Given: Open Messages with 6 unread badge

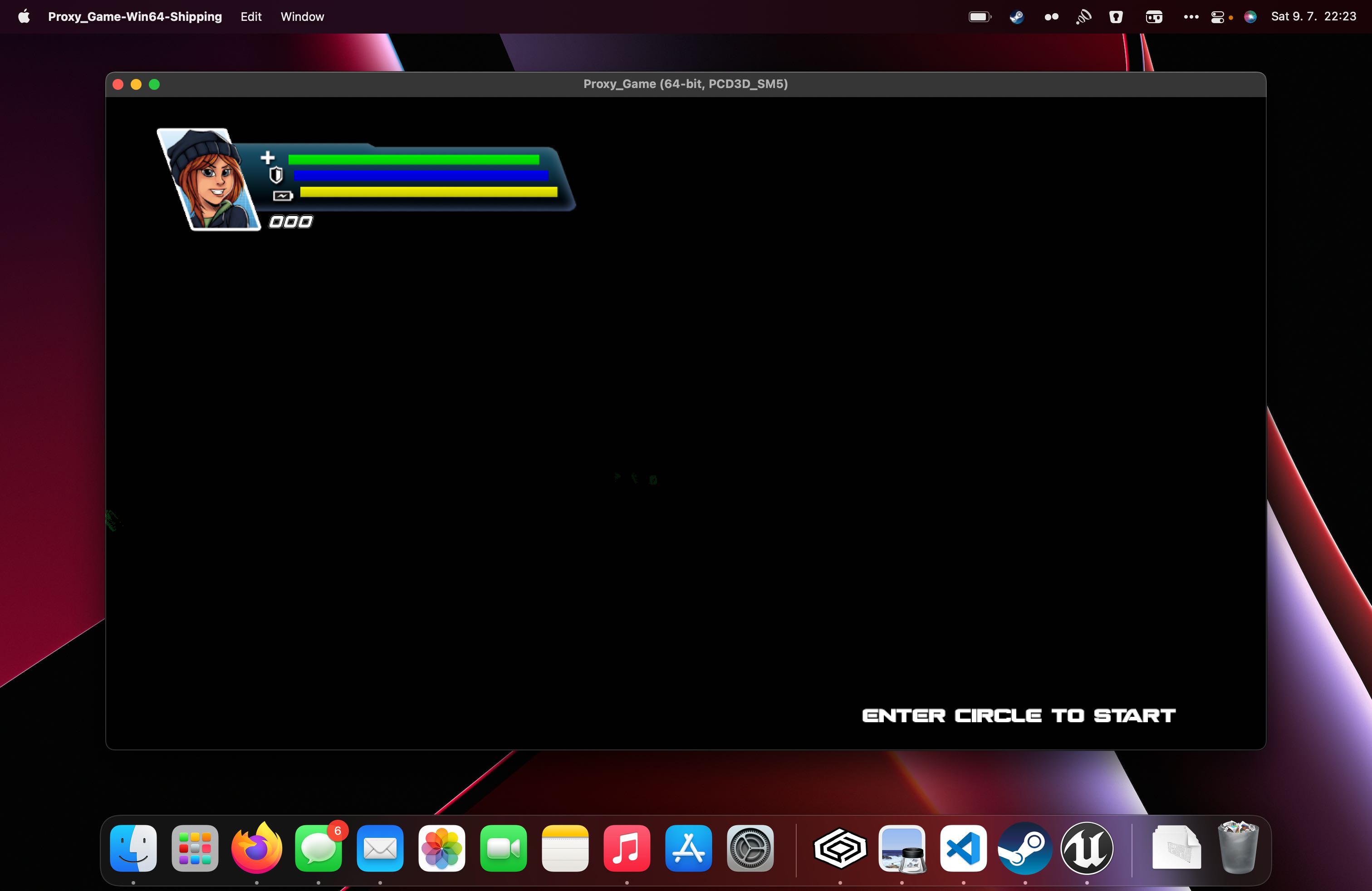Looking at the screenshot, I should [318, 848].
